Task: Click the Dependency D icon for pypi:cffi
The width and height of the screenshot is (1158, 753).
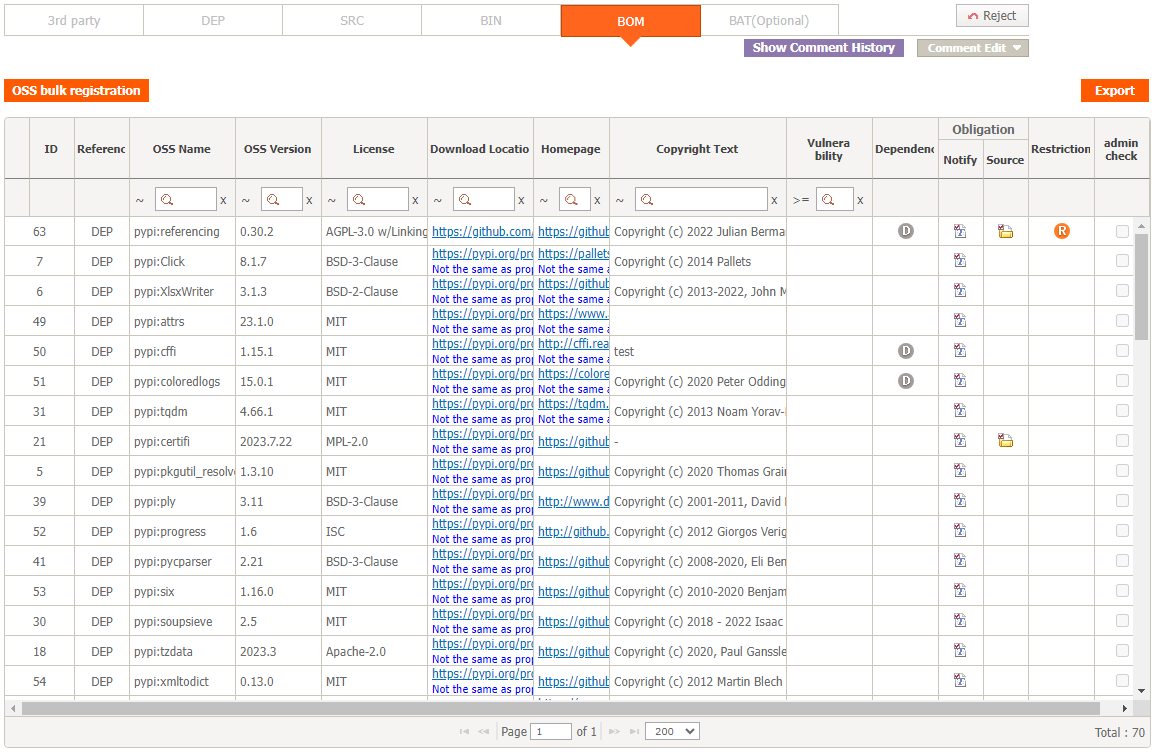Action: pyautogui.click(x=905, y=351)
